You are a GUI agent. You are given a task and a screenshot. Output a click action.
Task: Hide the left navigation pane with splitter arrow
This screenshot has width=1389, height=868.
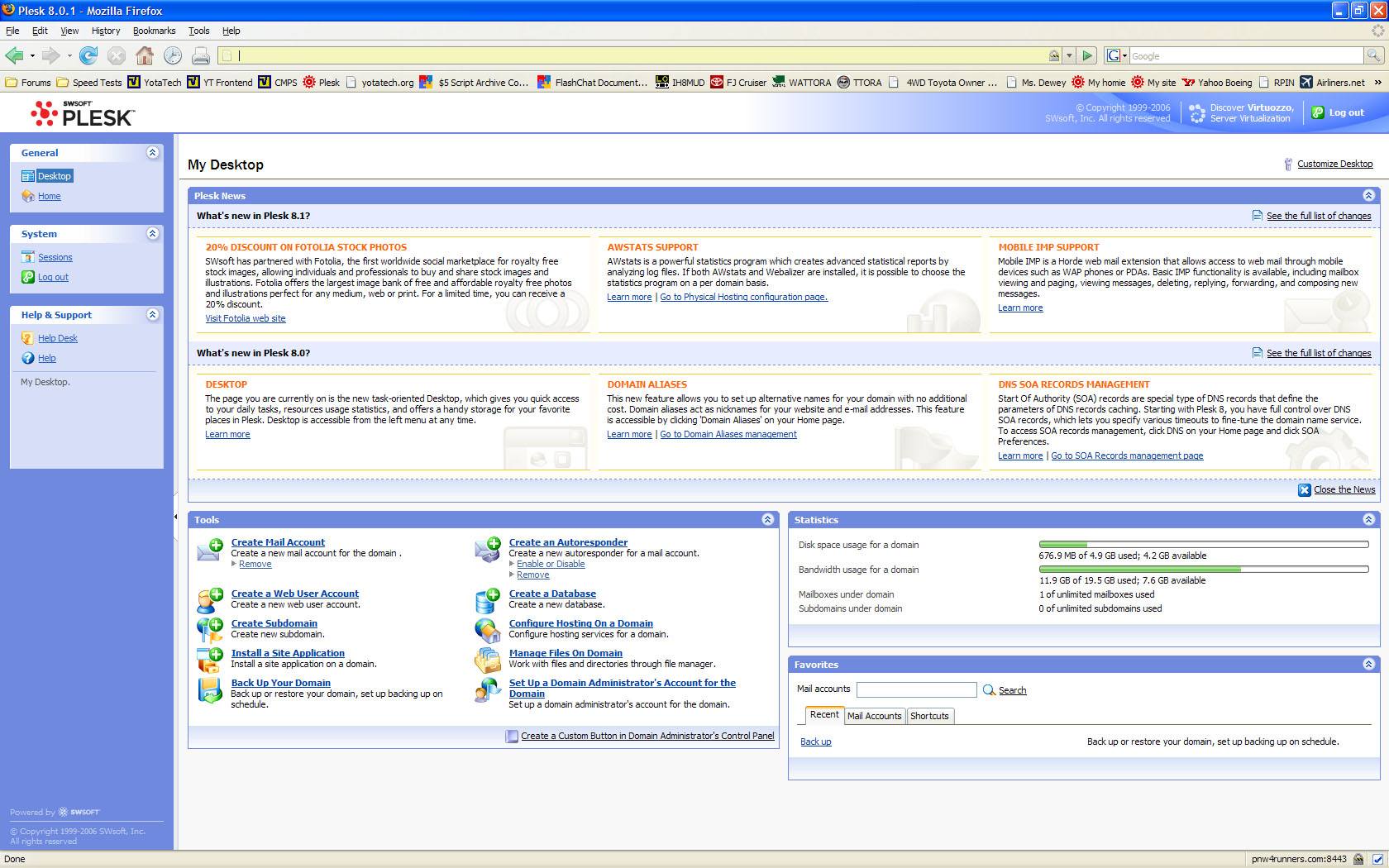pyautogui.click(x=175, y=517)
